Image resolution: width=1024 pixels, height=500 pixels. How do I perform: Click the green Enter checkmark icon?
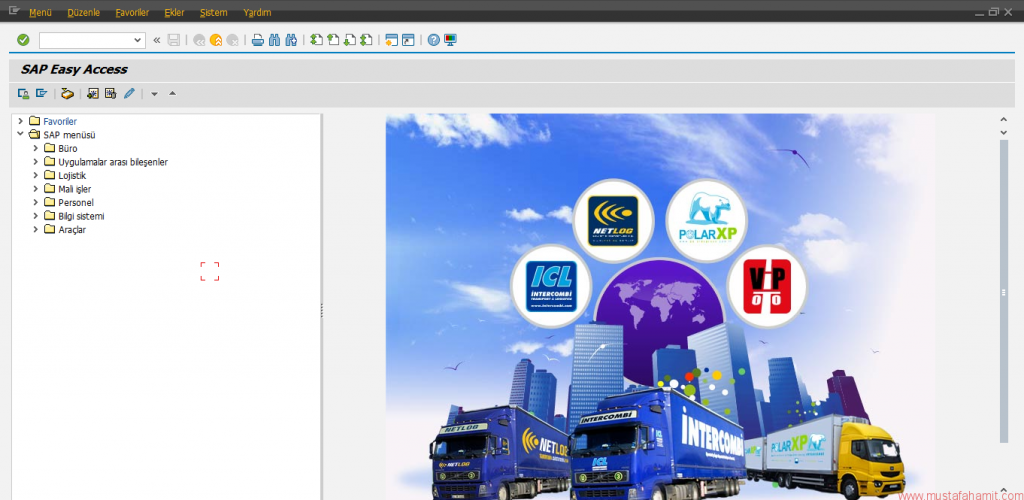tap(24, 40)
